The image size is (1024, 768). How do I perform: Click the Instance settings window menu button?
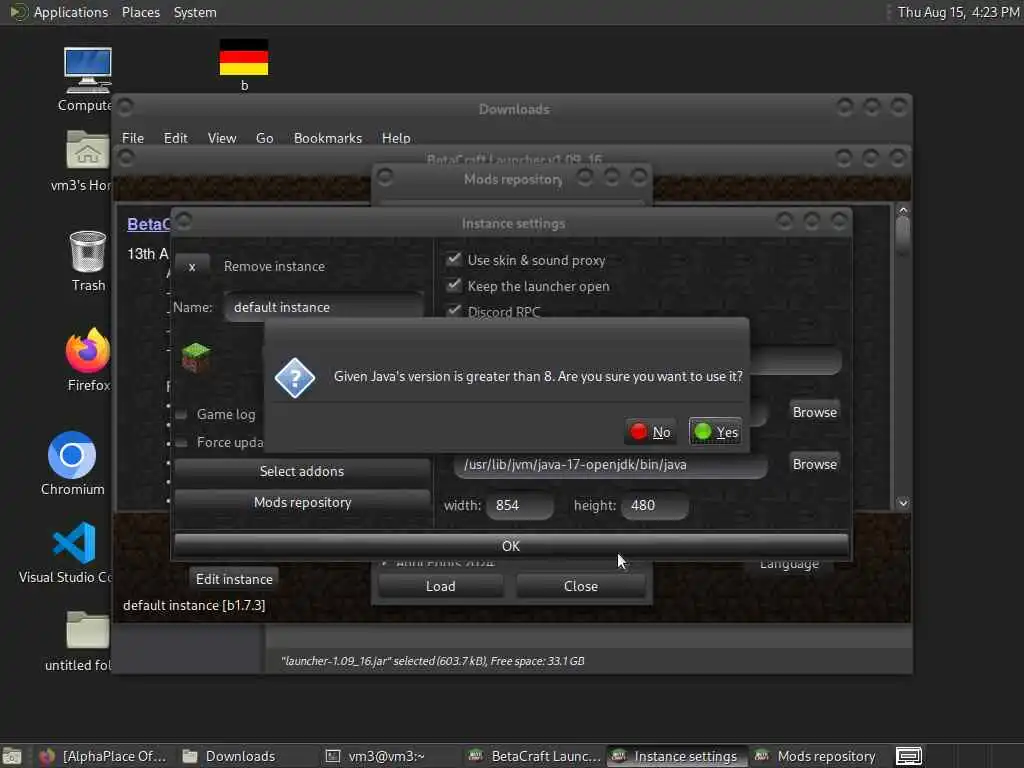(x=184, y=221)
